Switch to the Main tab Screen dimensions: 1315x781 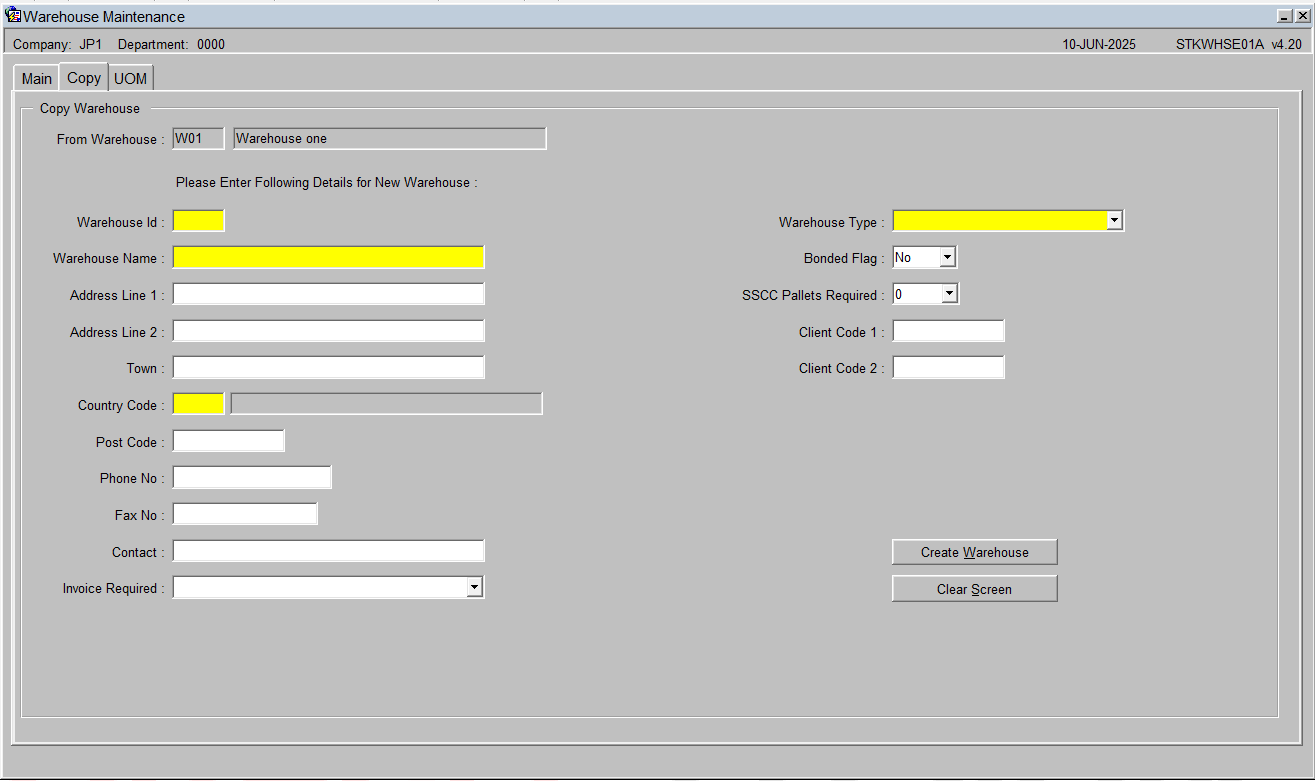(x=37, y=79)
